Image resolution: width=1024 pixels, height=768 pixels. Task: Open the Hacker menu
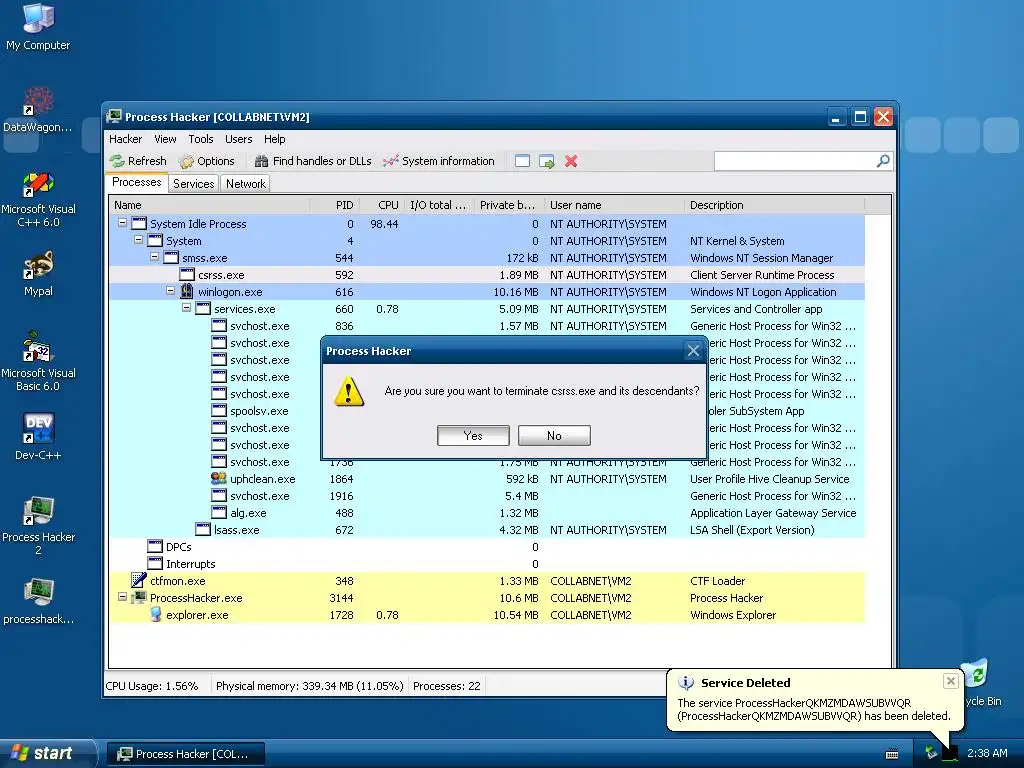[125, 139]
